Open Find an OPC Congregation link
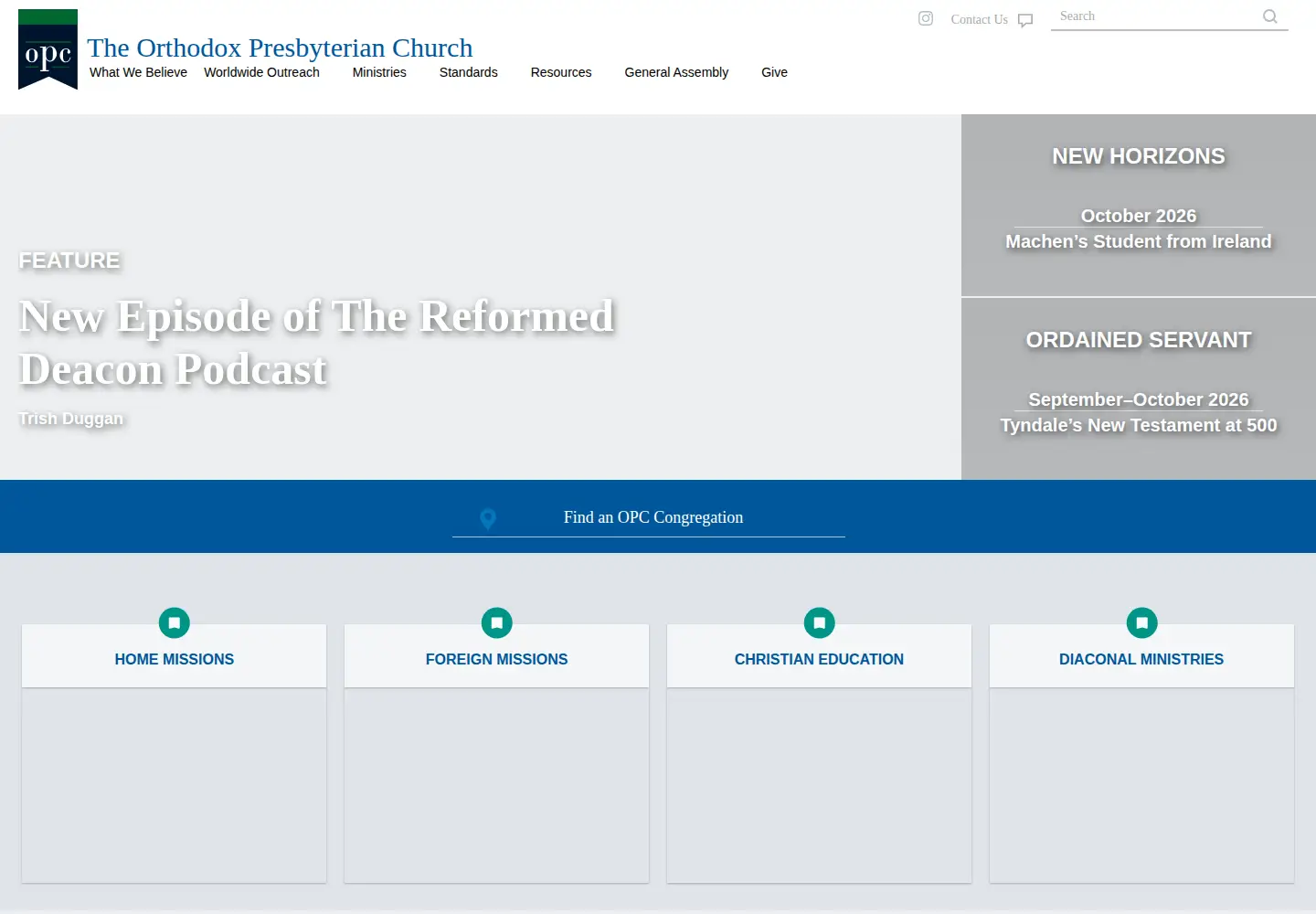The width and height of the screenshot is (1316, 914). 653,517
